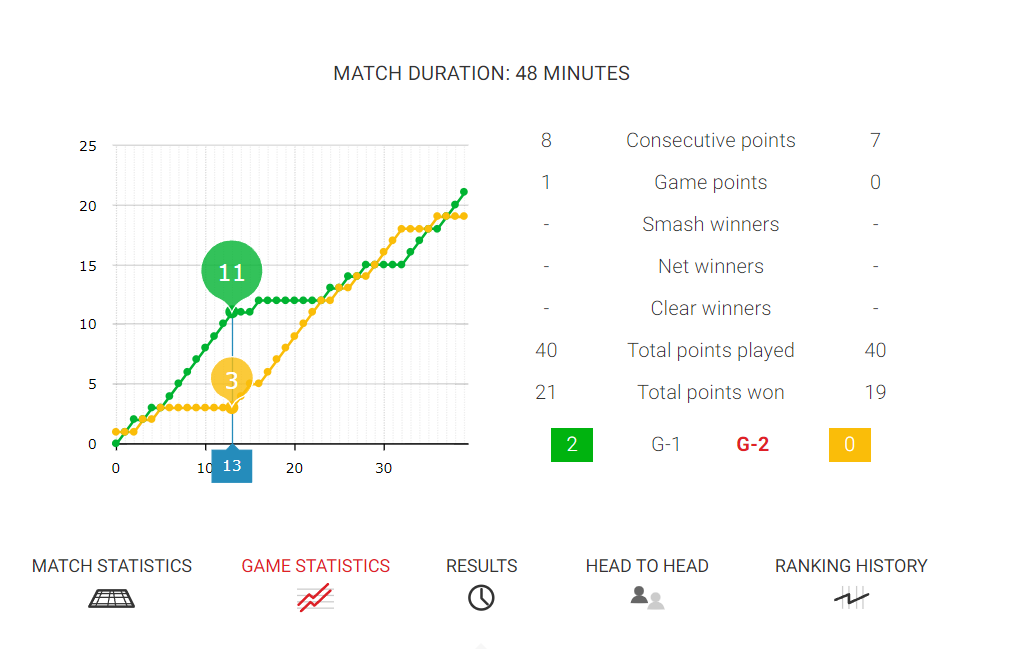The width and height of the screenshot is (1023, 649).
Task: Select the GAME STATISTICS tab label
Action: pos(316,566)
